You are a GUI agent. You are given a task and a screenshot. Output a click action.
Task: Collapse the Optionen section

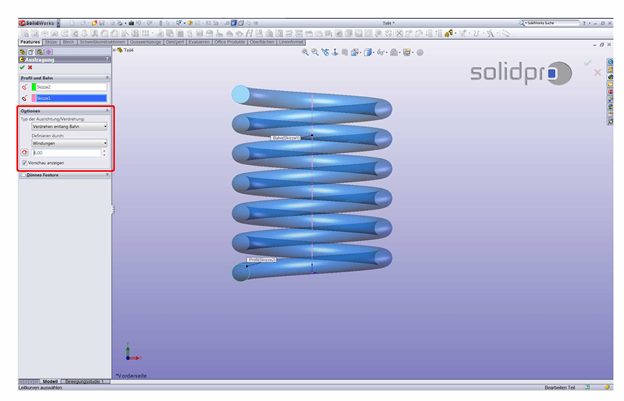coord(107,111)
